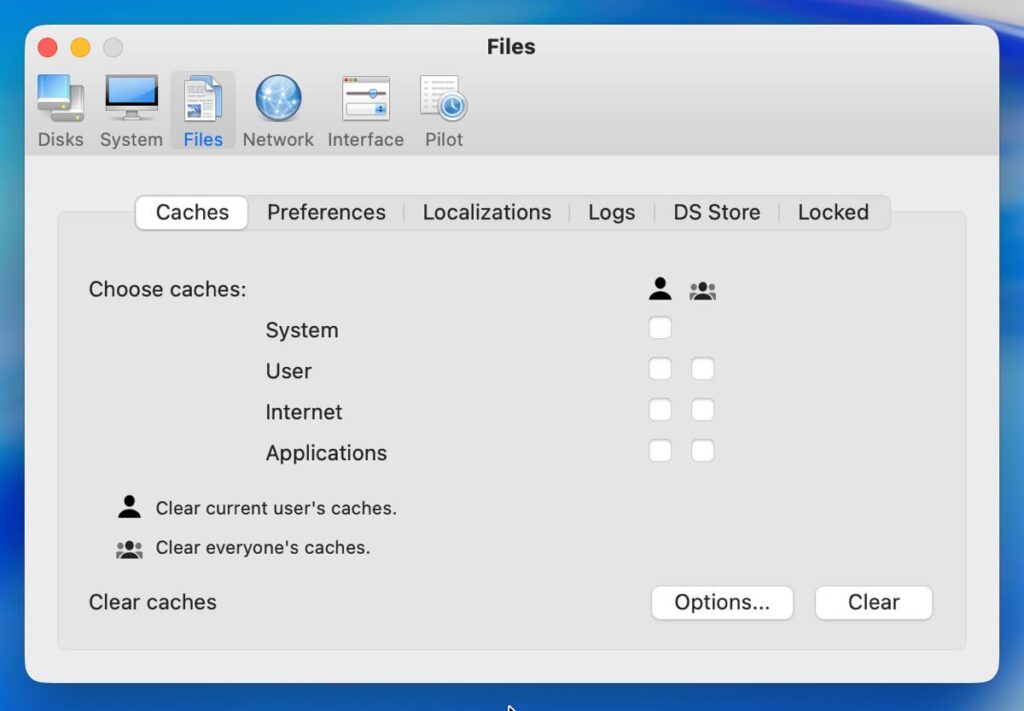Open the Pilot scheduler pane
The image size is (1024, 711).
coord(444,110)
